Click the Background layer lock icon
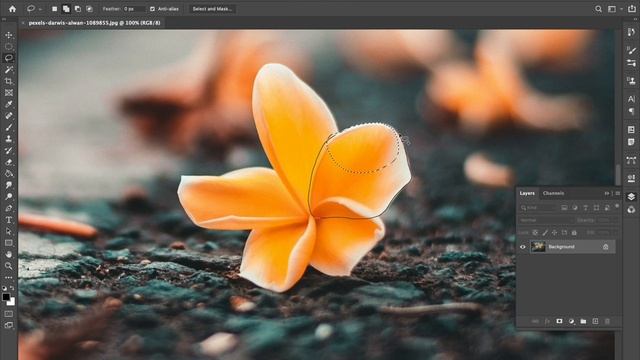Screen dimensions: 640x360 [606, 247]
